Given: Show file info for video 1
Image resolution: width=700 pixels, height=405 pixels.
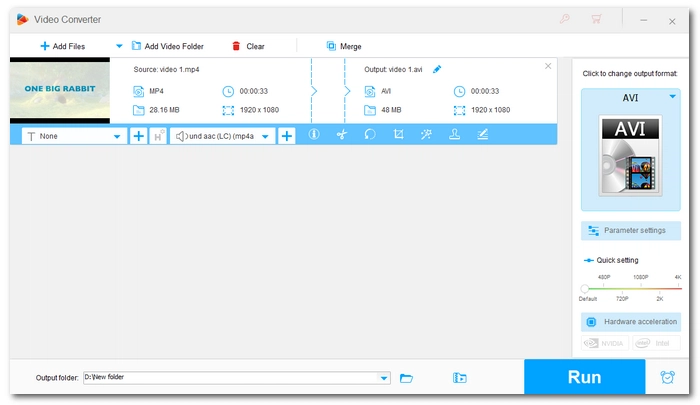Looking at the screenshot, I should (x=313, y=135).
